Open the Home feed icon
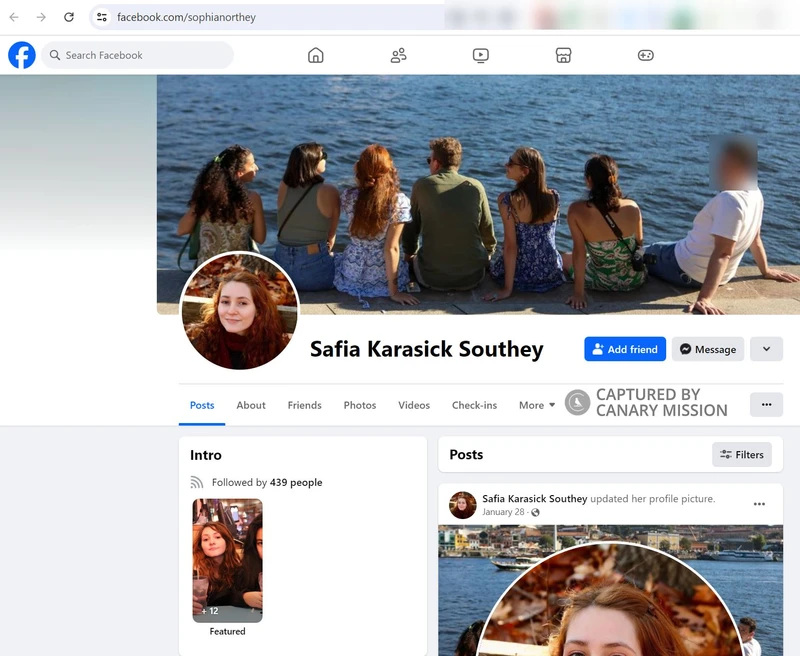The width and height of the screenshot is (800, 656). (x=315, y=55)
